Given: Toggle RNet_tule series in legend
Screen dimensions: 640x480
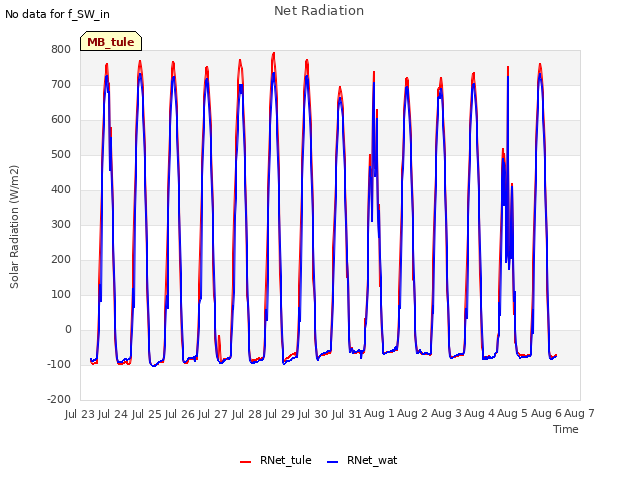Looking at the screenshot, I should (276, 460).
